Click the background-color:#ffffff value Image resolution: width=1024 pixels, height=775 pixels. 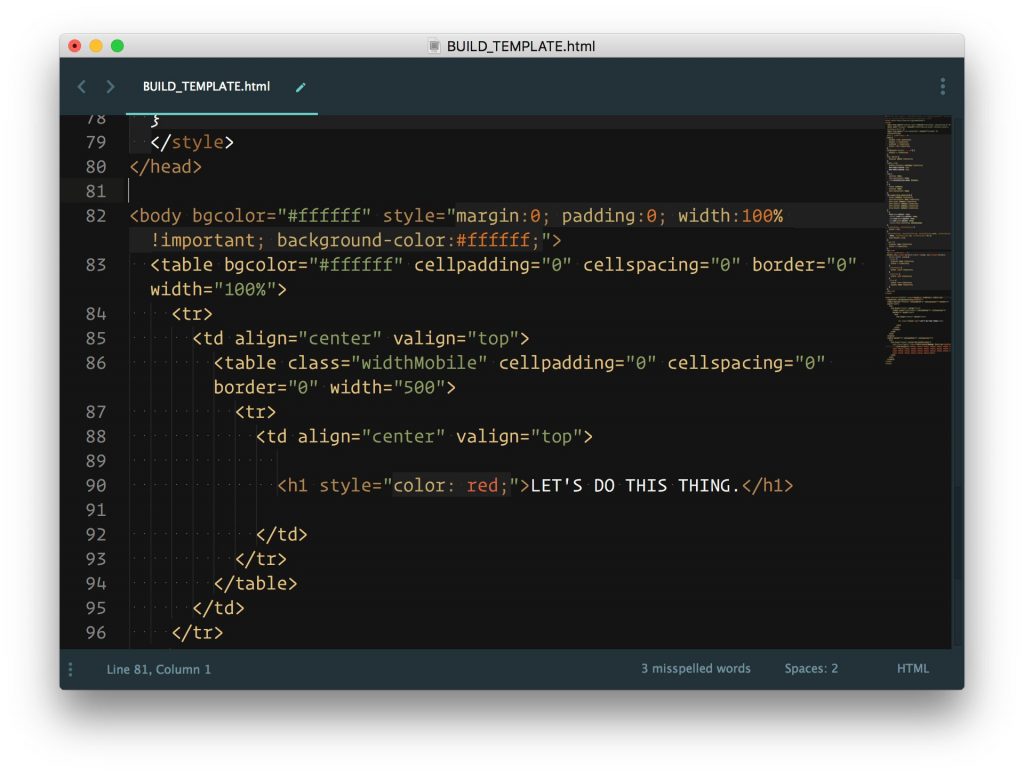409,240
